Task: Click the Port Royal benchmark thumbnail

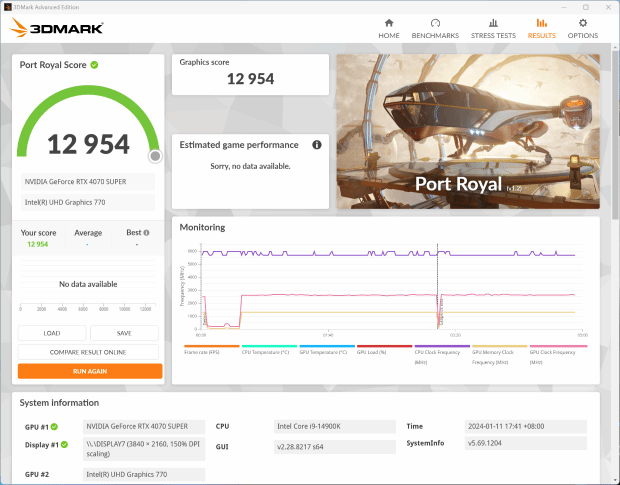Action: [x=468, y=131]
